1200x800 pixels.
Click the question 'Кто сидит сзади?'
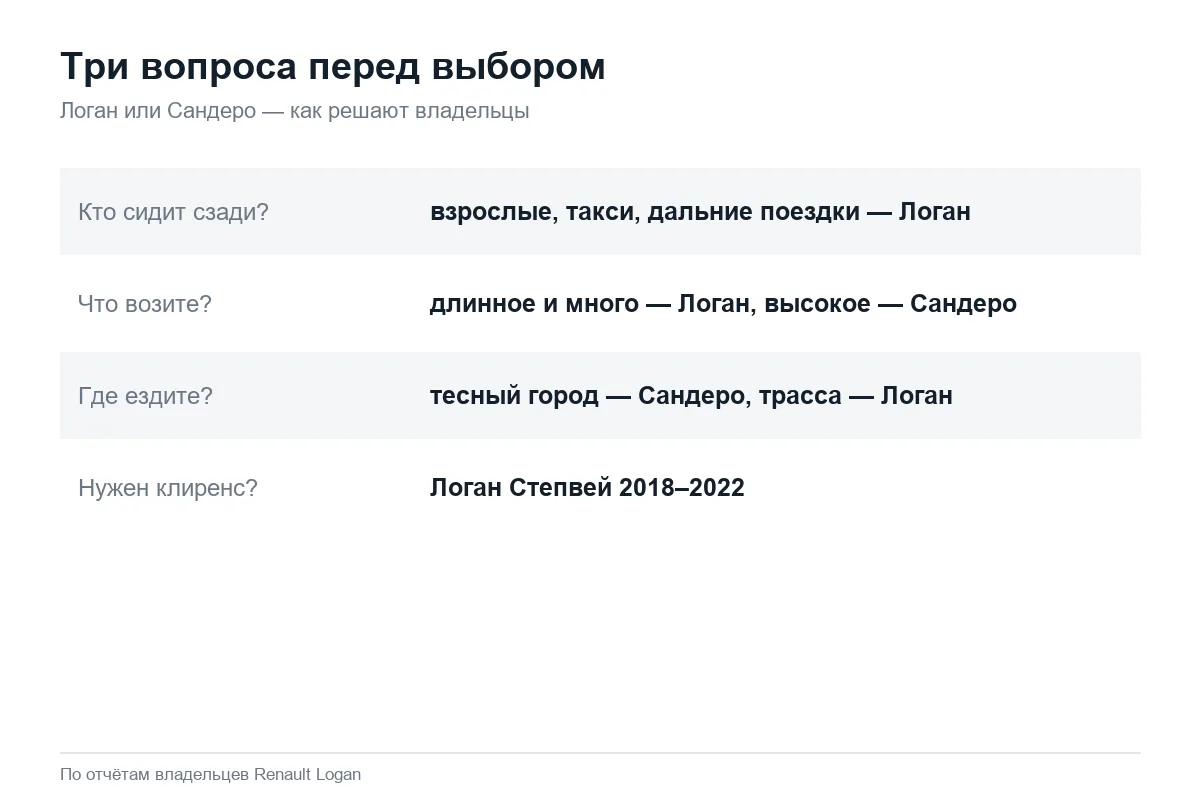click(173, 212)
